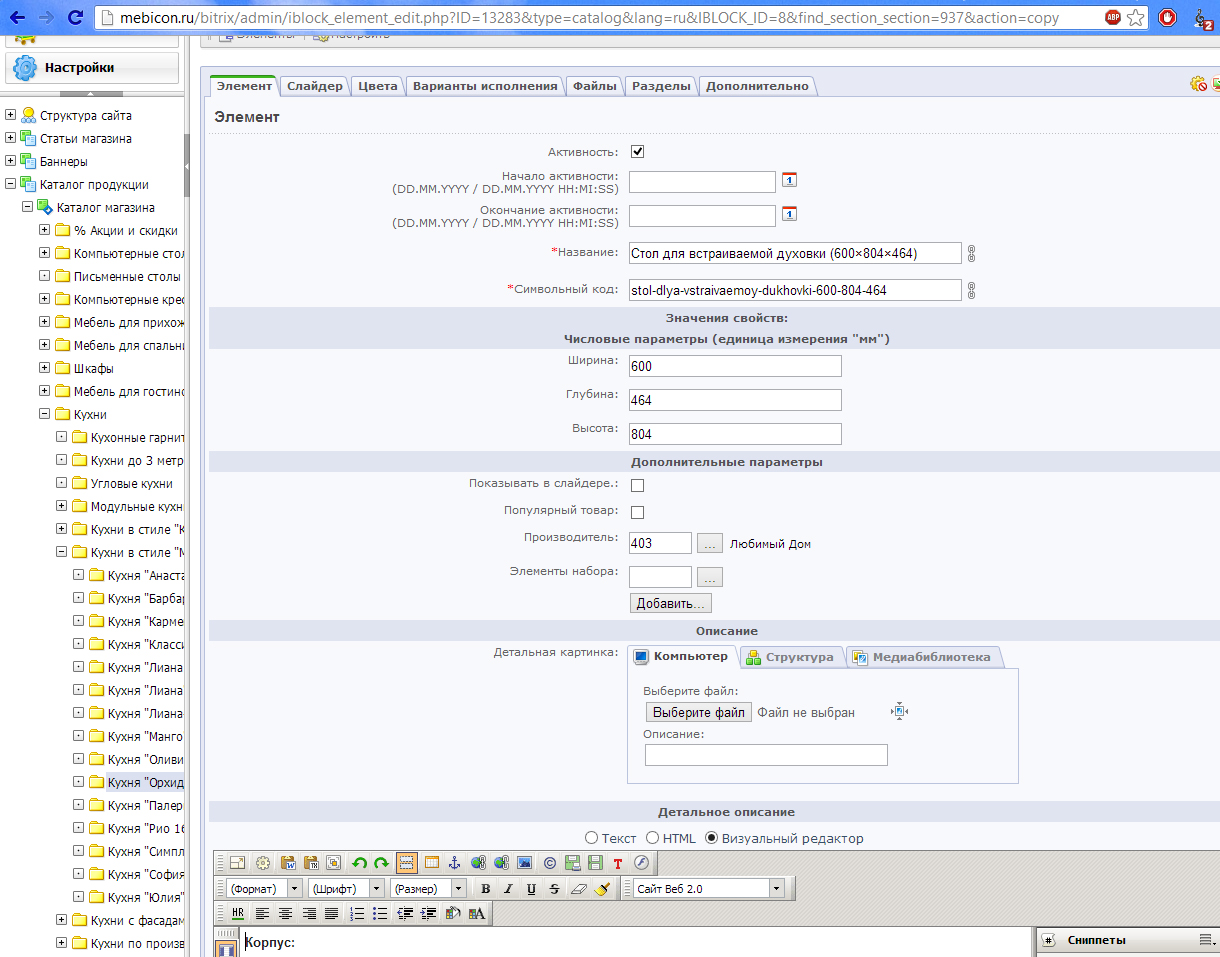Bookmark this page with the star
The height and width of the screenshot is (957, 1220).
(1136, 18)
